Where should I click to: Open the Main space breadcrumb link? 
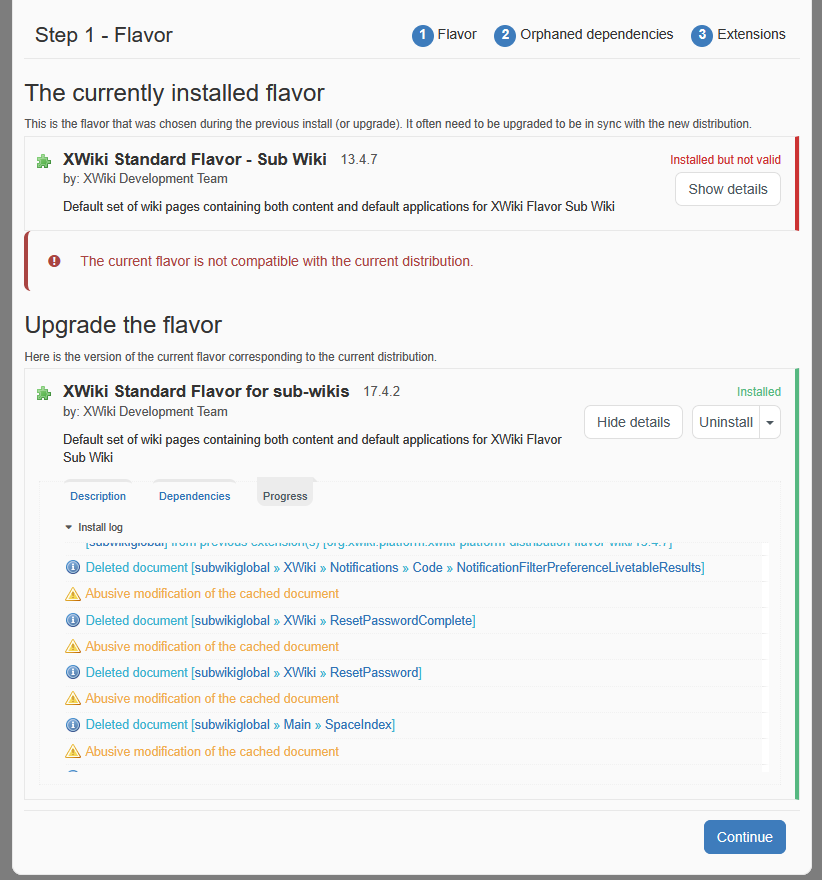click(x=297, y=725)
